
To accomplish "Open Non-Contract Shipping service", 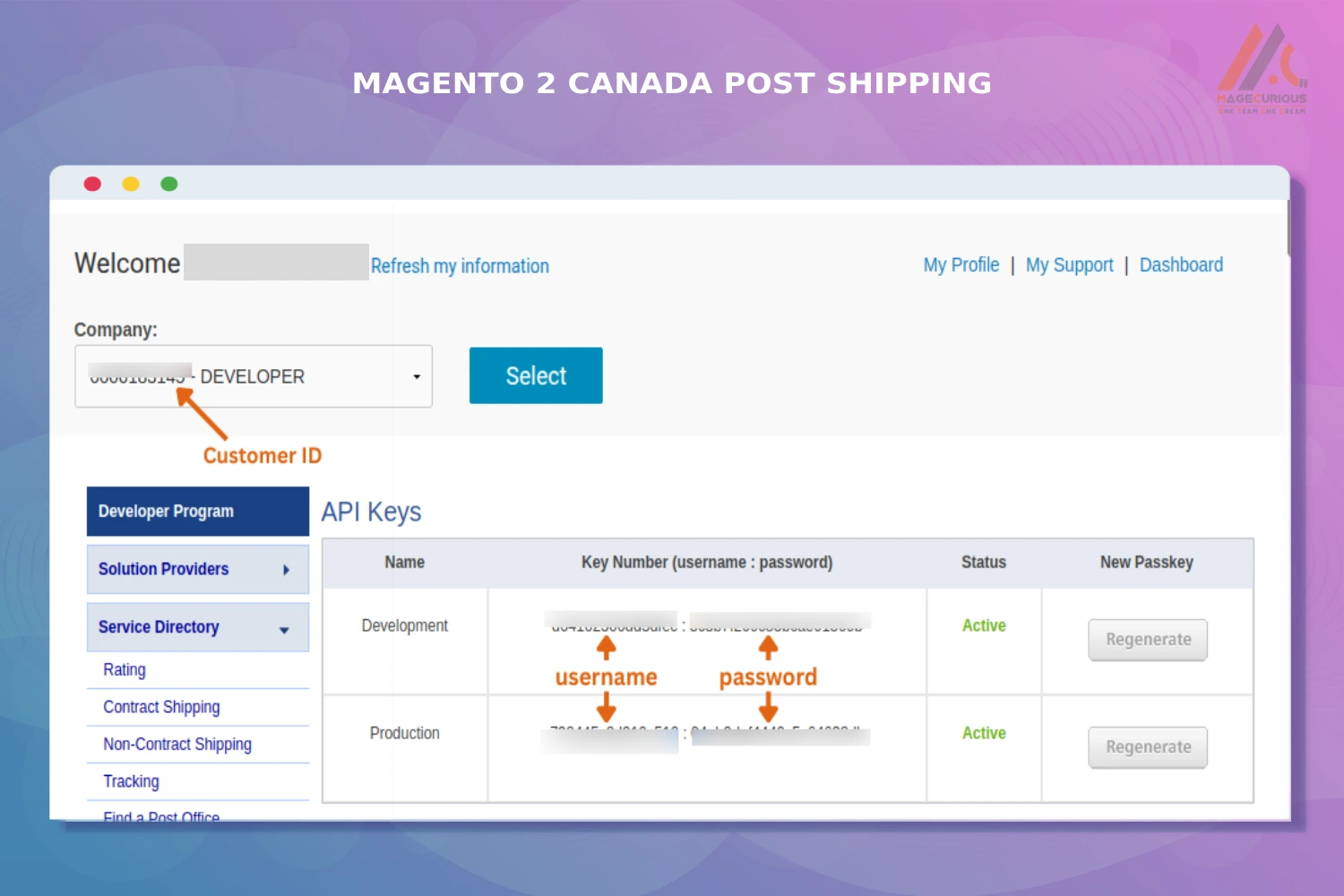I will coord(177,745).
